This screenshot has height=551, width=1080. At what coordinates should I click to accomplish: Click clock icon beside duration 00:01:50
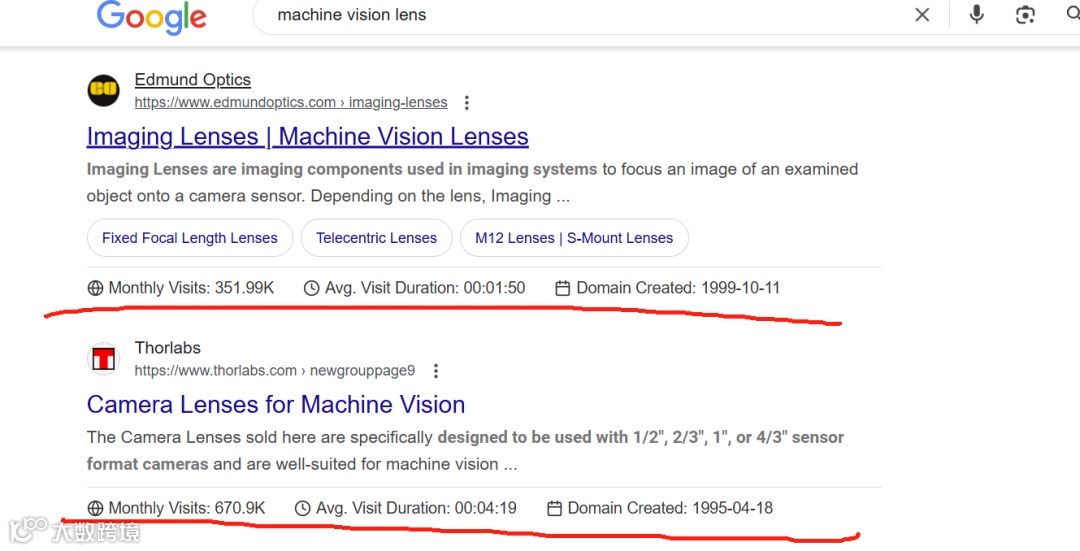311,288
